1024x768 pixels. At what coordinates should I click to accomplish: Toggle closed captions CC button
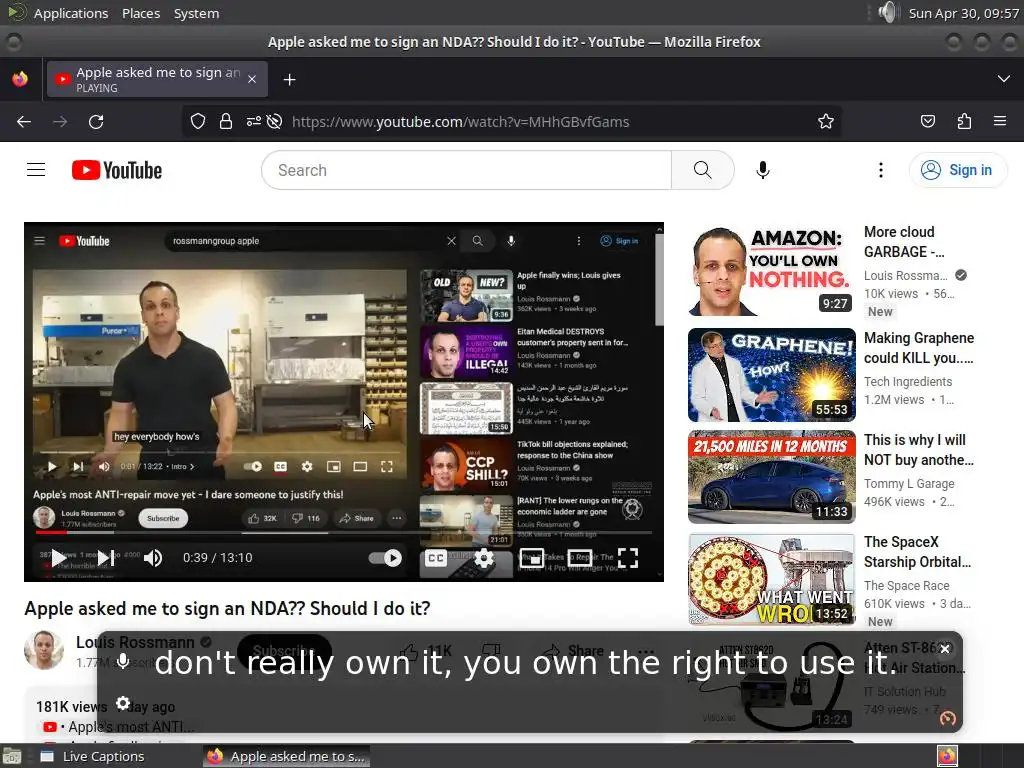(436, 558)
